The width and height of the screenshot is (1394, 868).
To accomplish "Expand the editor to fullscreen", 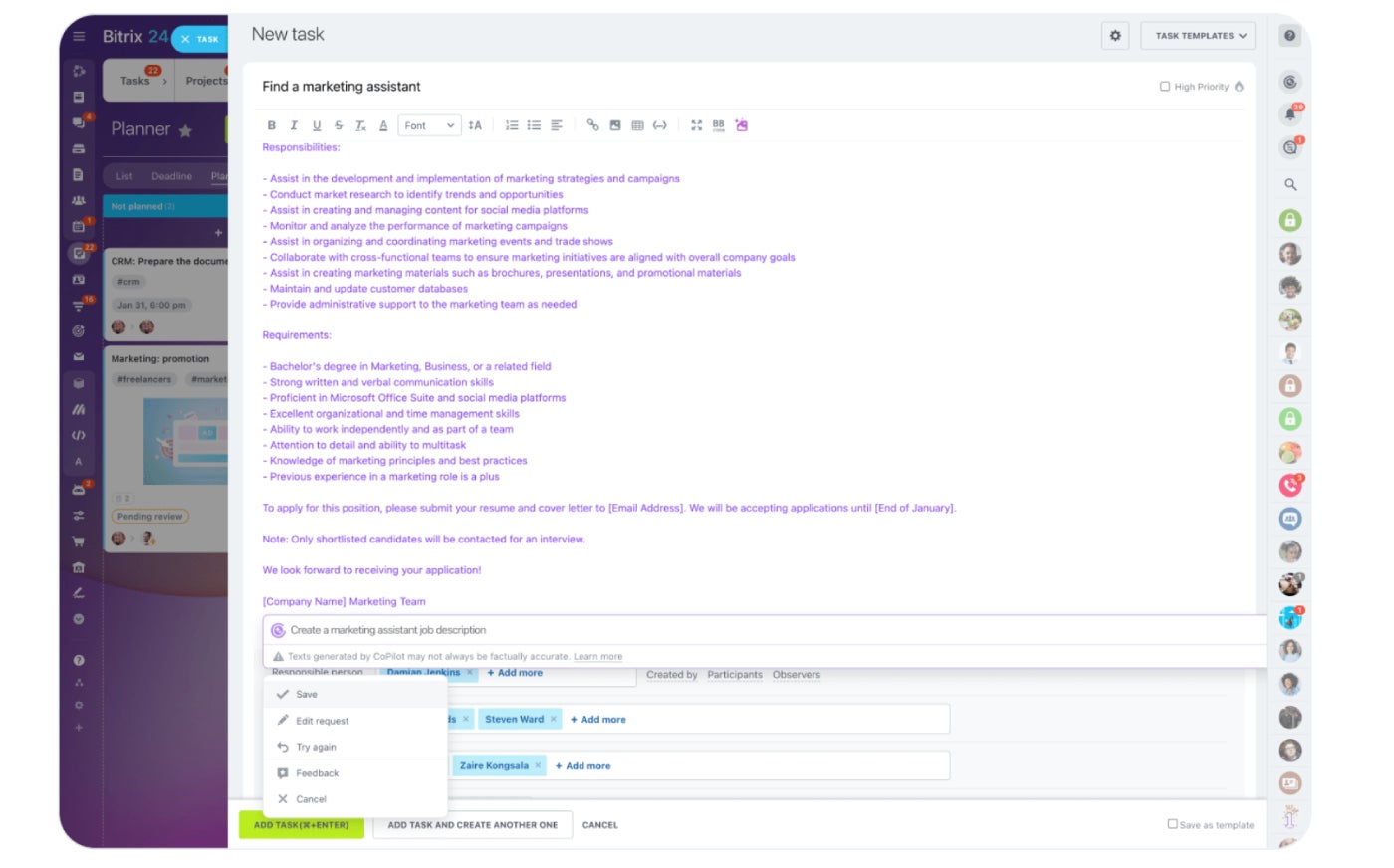I will (696, 125).
